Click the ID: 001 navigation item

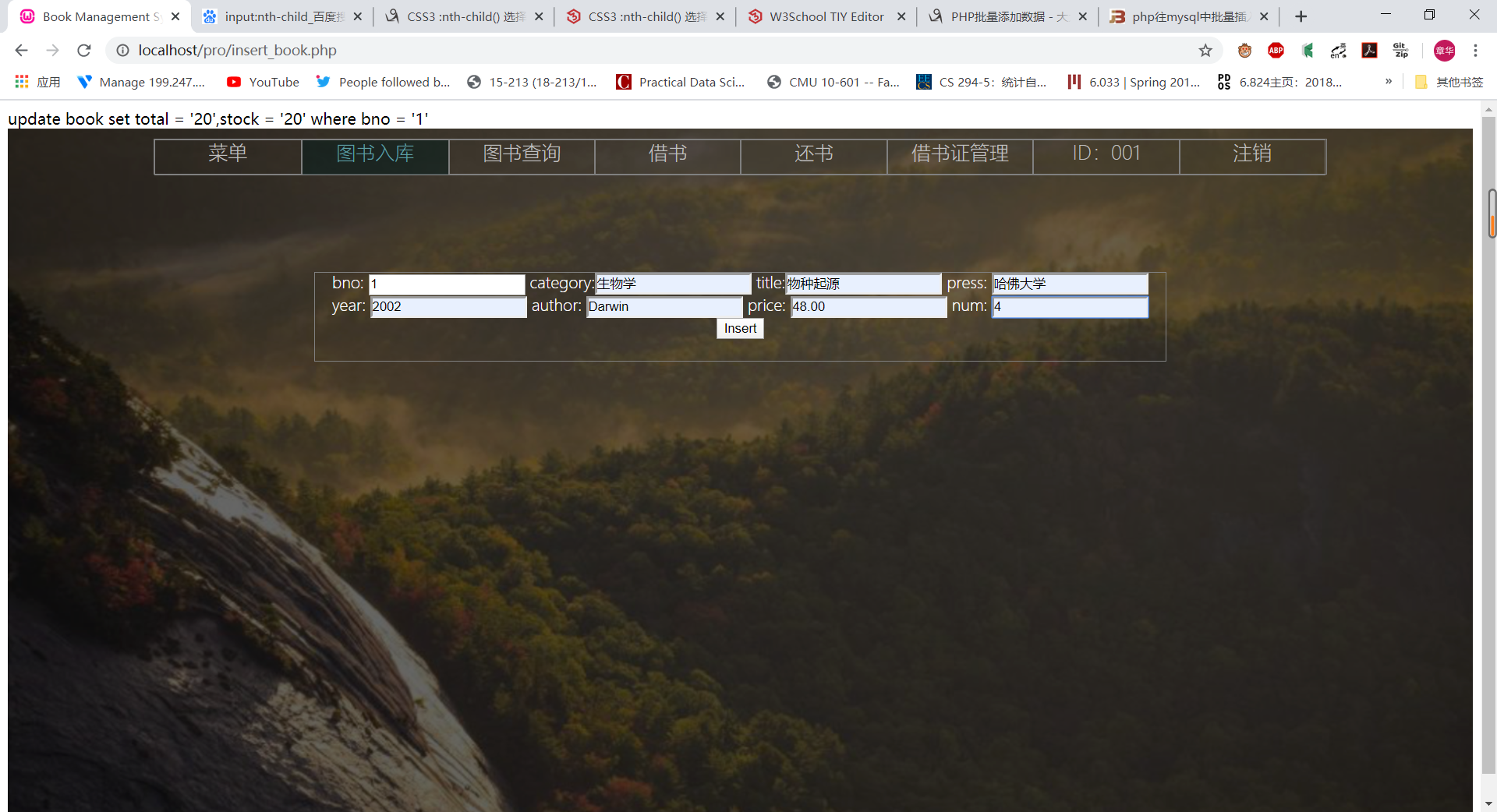click(x=1106, y=156)
